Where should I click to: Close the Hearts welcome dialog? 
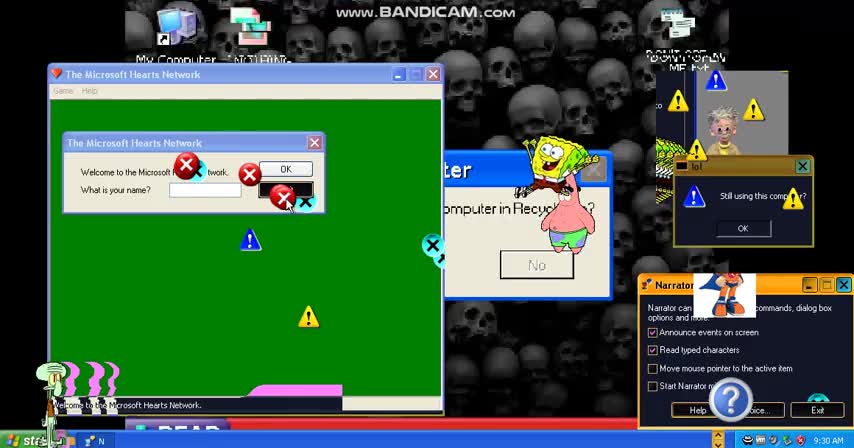pos(314,143)
